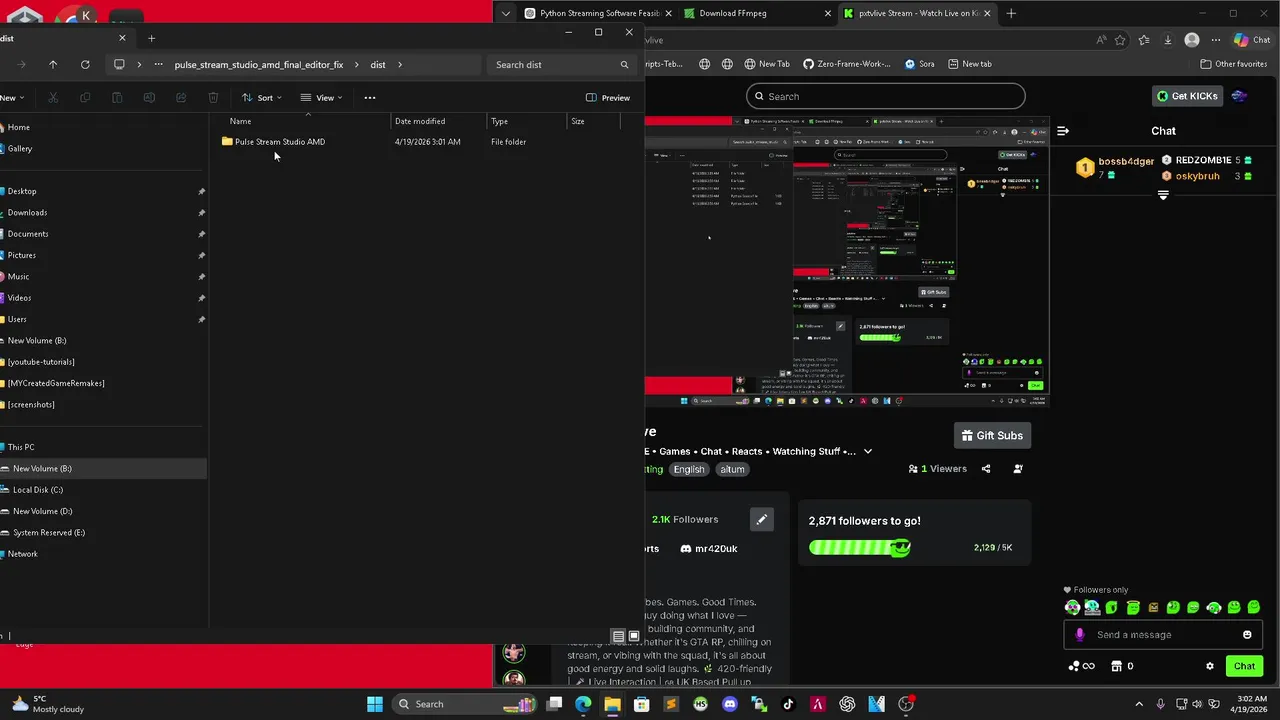Screen dimensions: 1280x720
Task: Expand the chat leaderboard down arrow
Action: click(1163, 195)
